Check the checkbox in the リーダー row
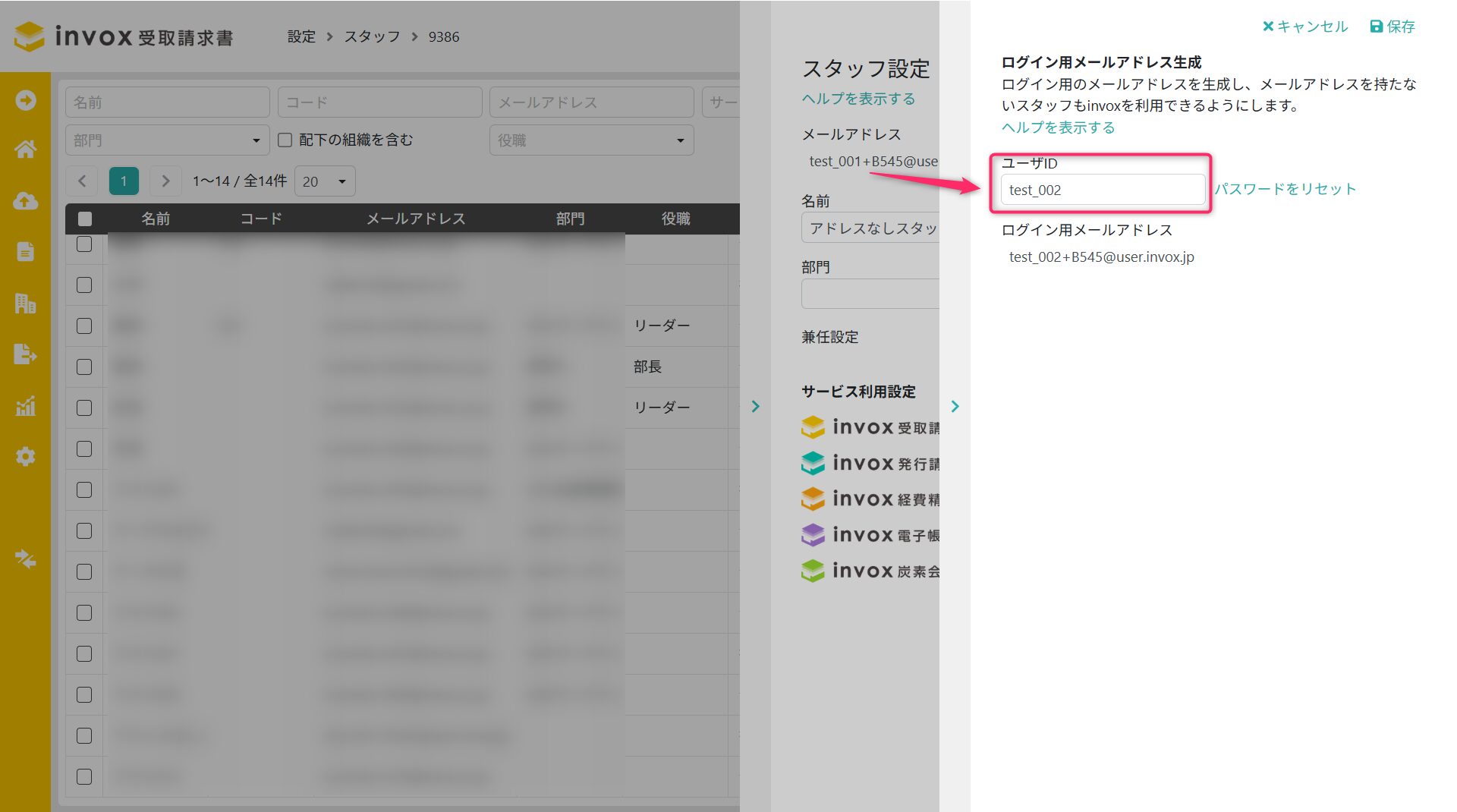 pyautogui.click(x=84, y=326)
